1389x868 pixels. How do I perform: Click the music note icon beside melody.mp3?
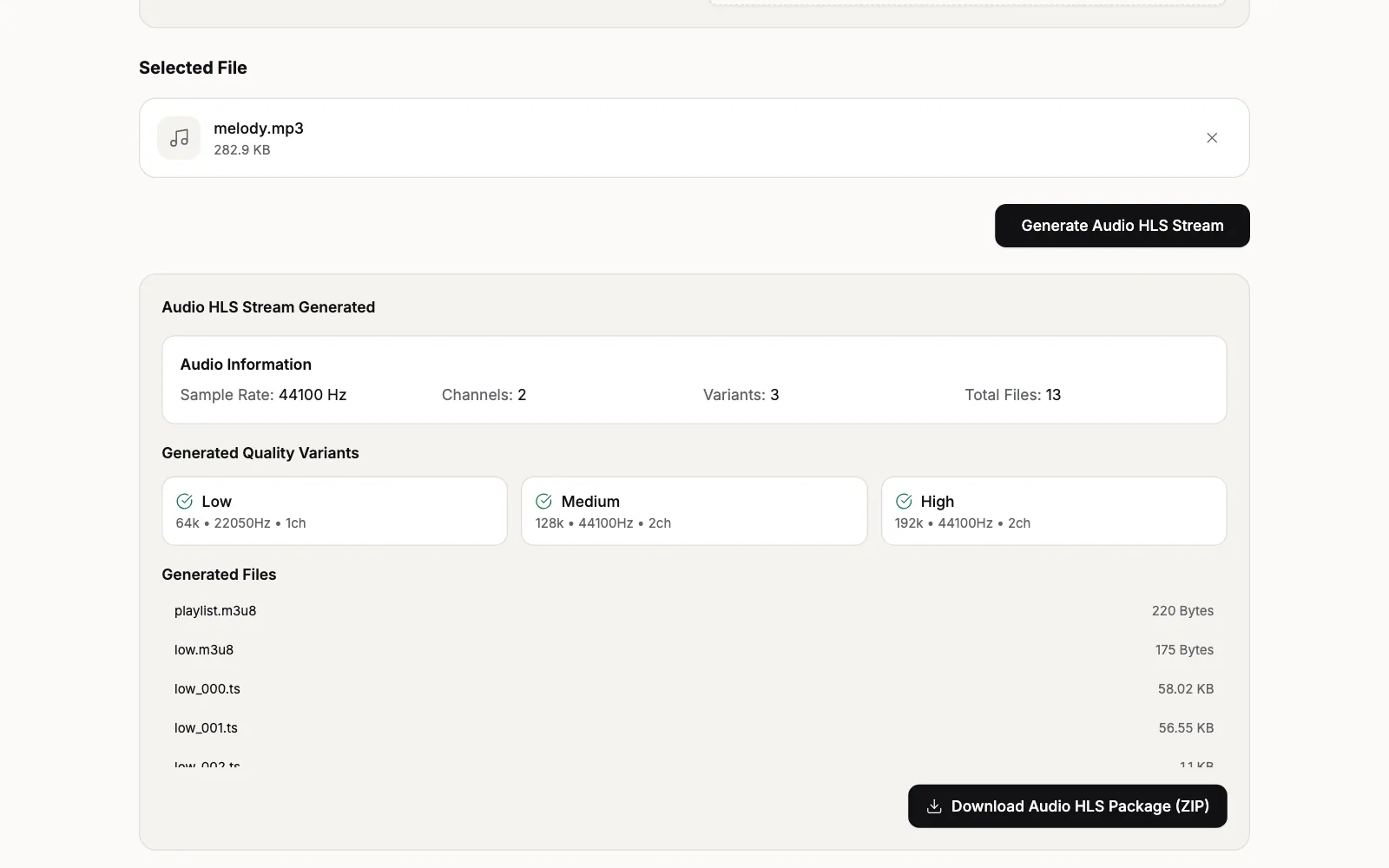(179, 138)
